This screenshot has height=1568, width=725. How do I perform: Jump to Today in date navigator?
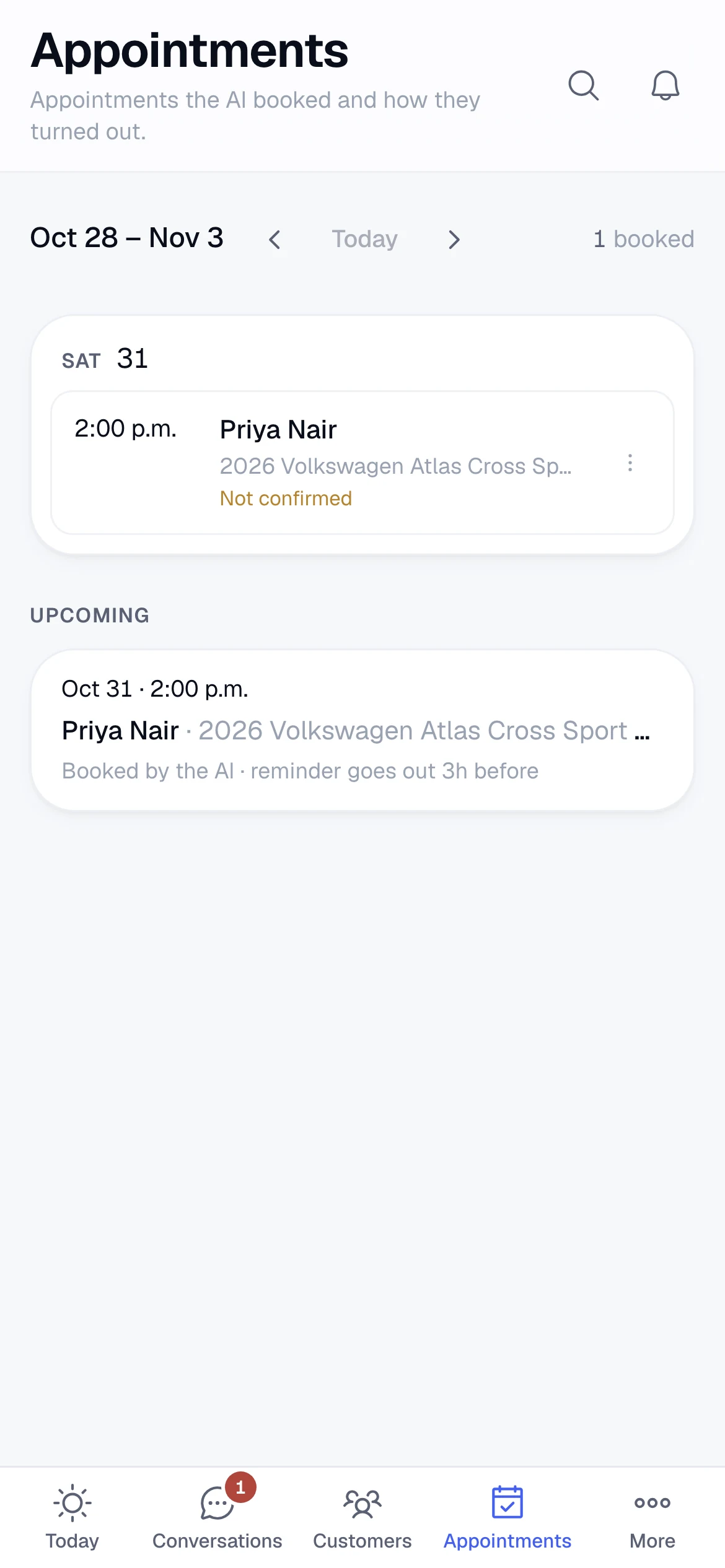tap(364, 239)
